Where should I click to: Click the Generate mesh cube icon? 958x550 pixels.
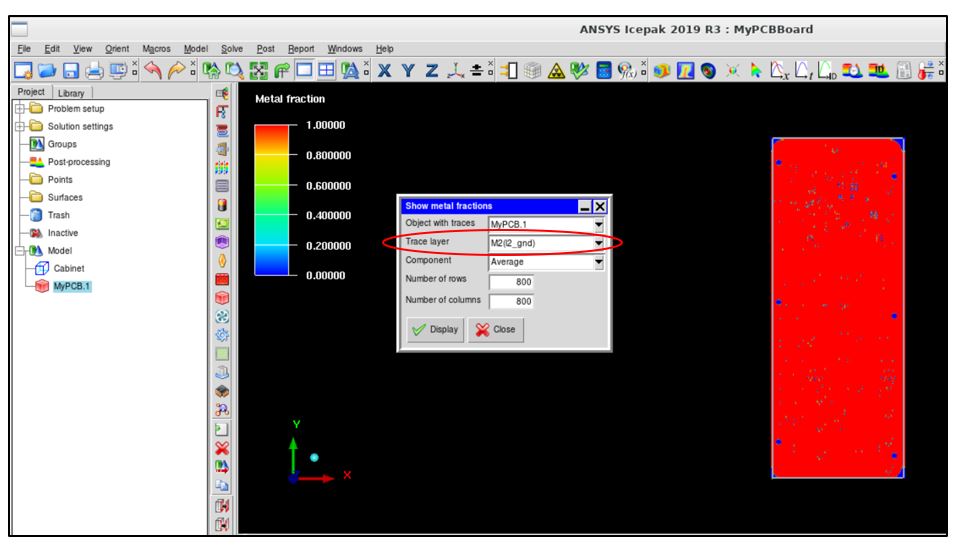(x=532, y=70)
